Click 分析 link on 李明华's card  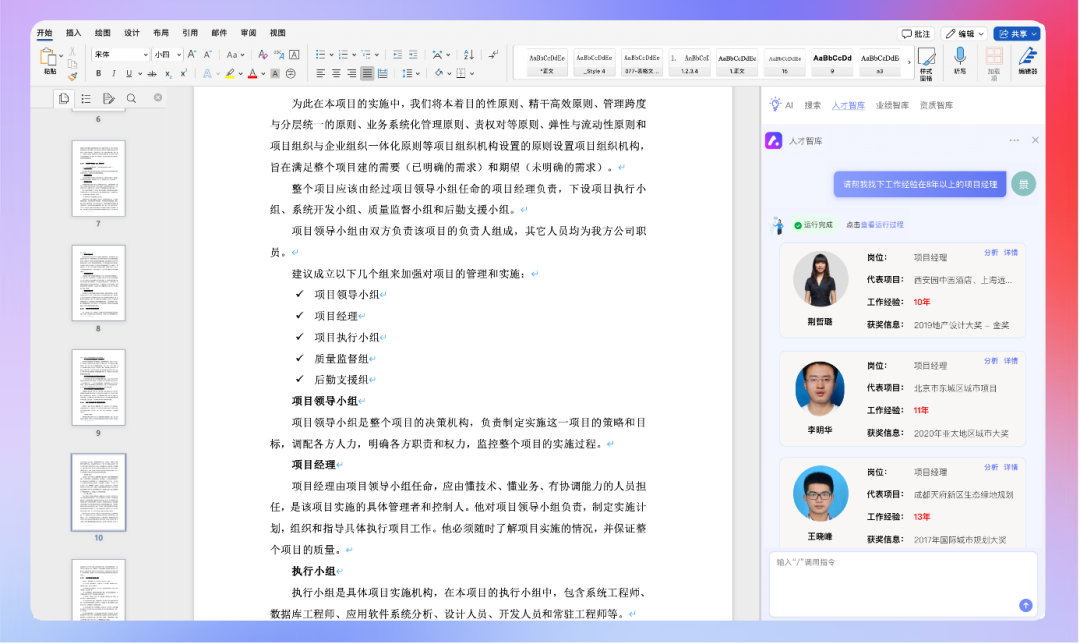point(990,361)
